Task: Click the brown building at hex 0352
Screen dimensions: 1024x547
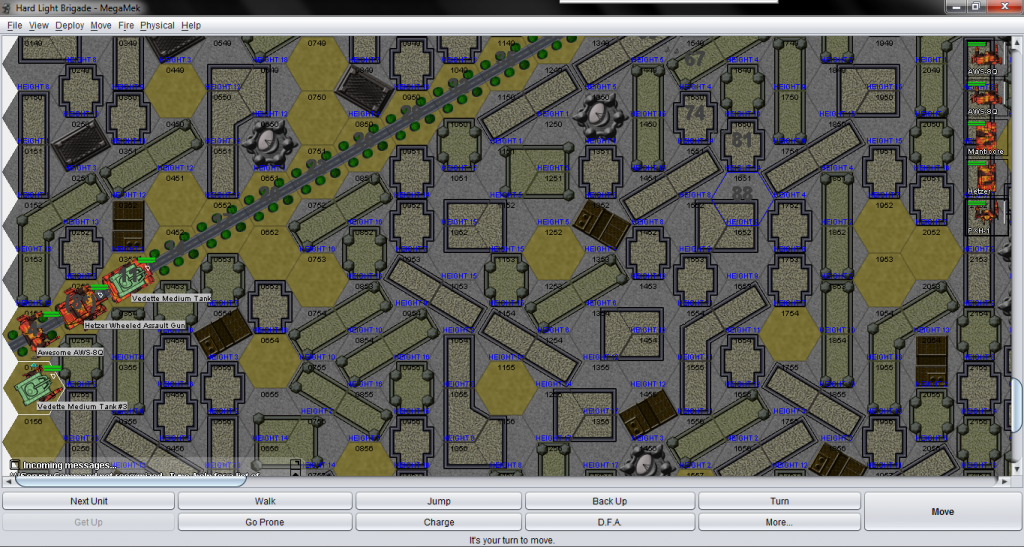Action: (x=128, y=225)
